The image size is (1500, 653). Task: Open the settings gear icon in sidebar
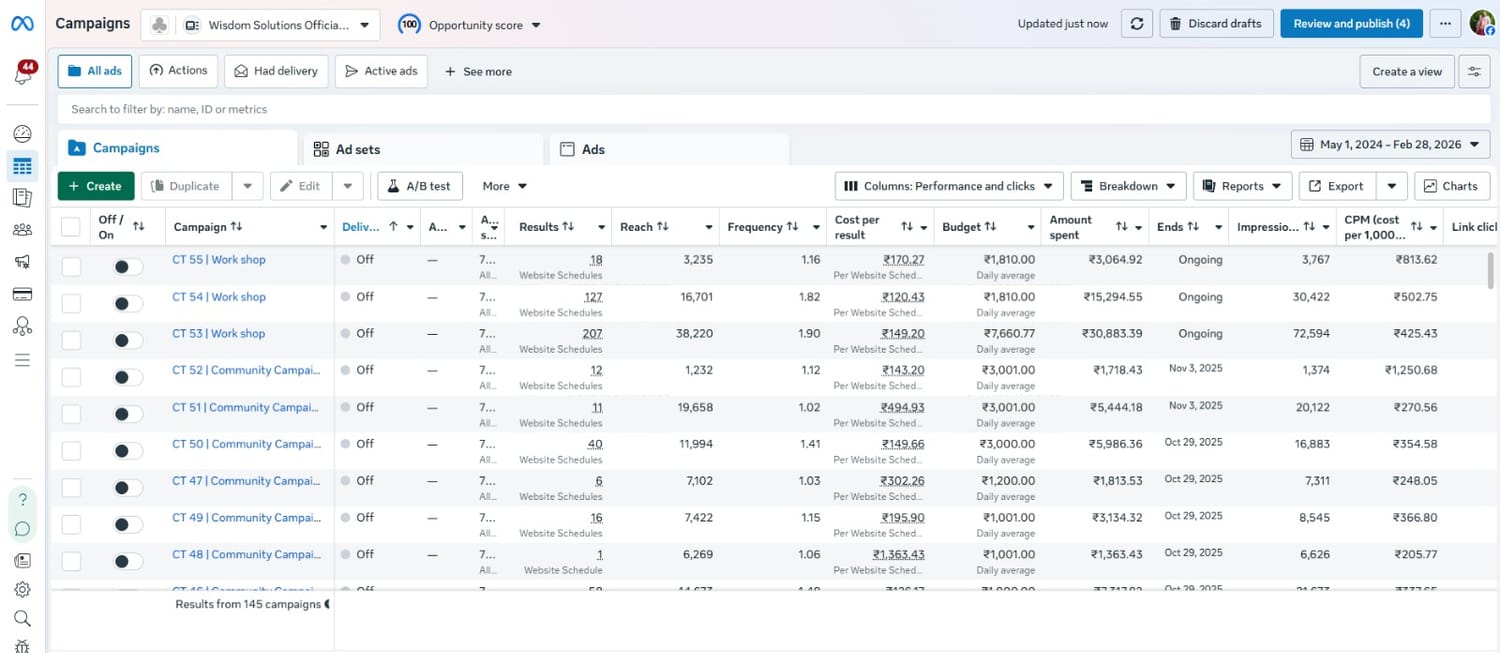pyautogui.click(x=22, y=590)
